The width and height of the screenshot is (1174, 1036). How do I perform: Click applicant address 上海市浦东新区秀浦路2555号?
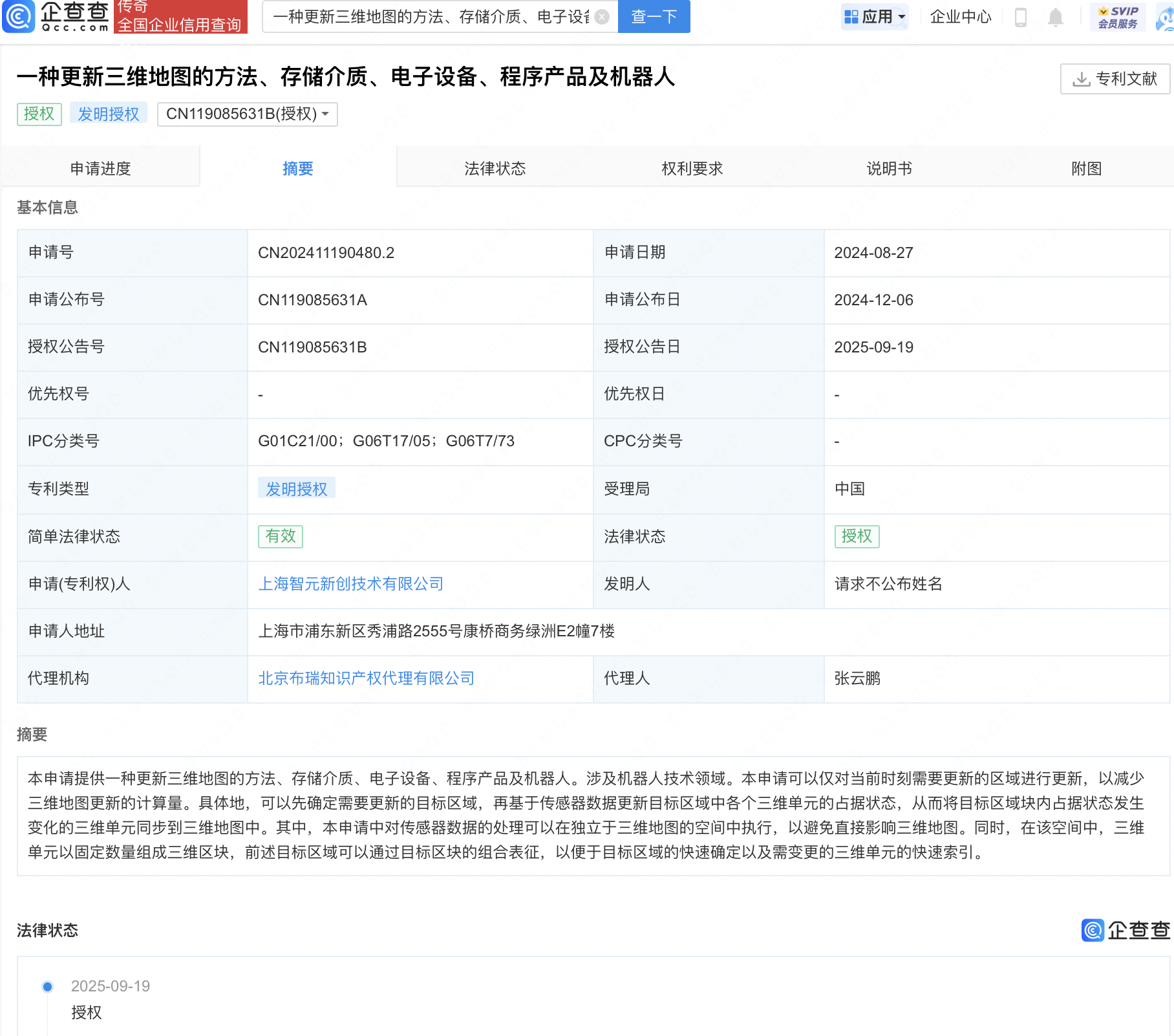pos(436,631)
